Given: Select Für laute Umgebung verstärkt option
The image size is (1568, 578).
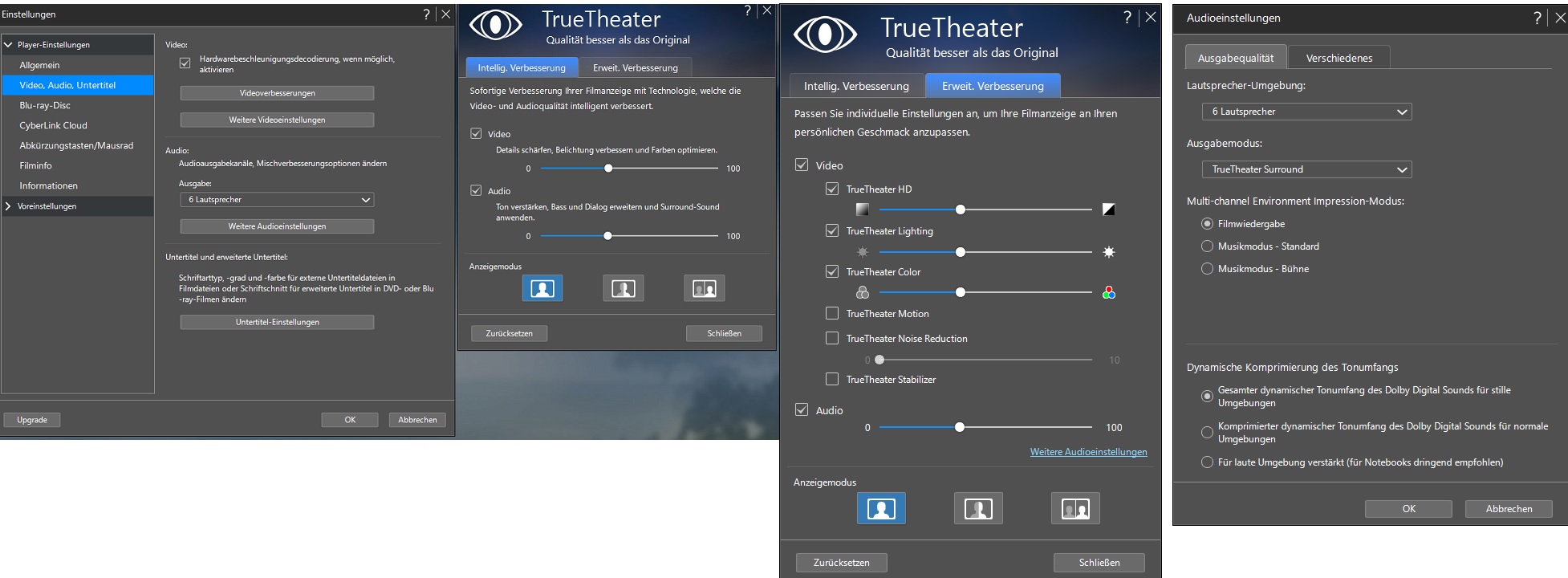Looking at the screenshot, I should (x=1207, y=462).
